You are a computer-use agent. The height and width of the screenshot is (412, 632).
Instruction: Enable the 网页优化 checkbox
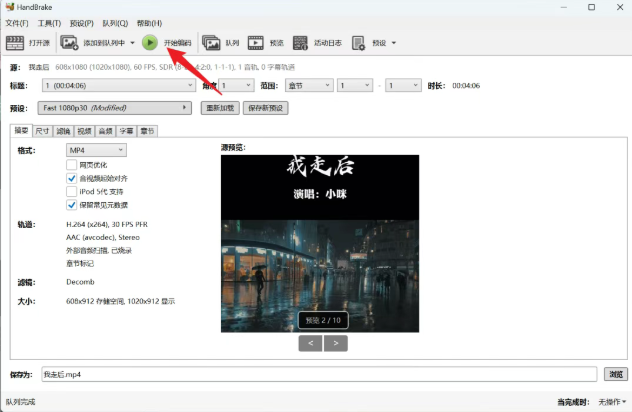coord(72,164)
